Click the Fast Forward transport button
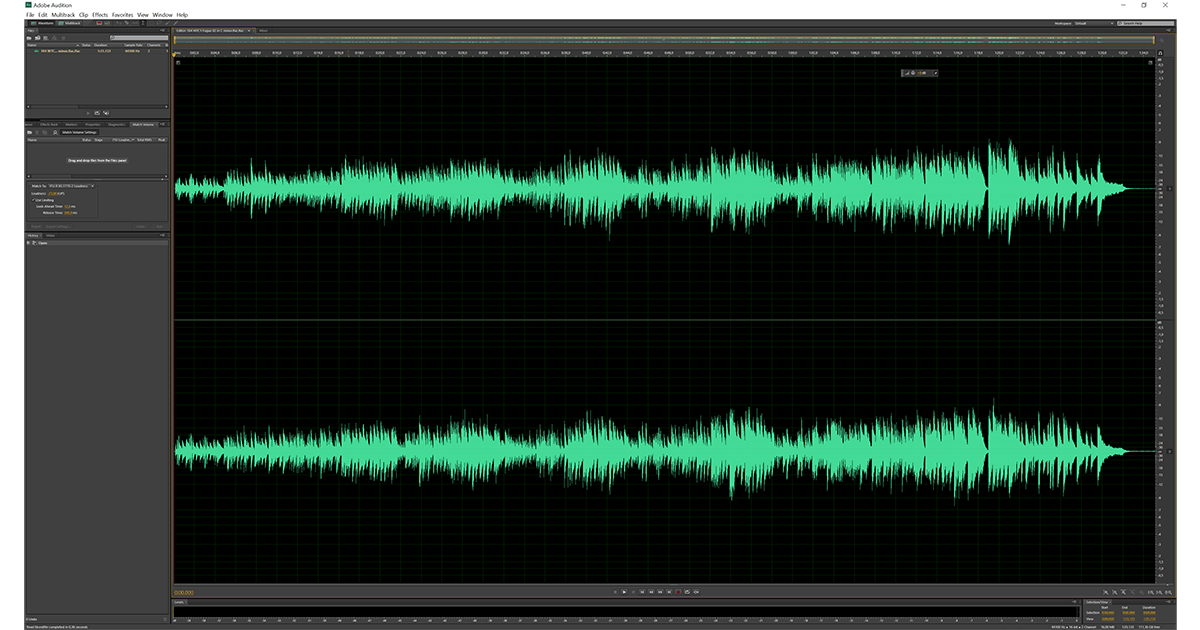 (x=660, y=592)
